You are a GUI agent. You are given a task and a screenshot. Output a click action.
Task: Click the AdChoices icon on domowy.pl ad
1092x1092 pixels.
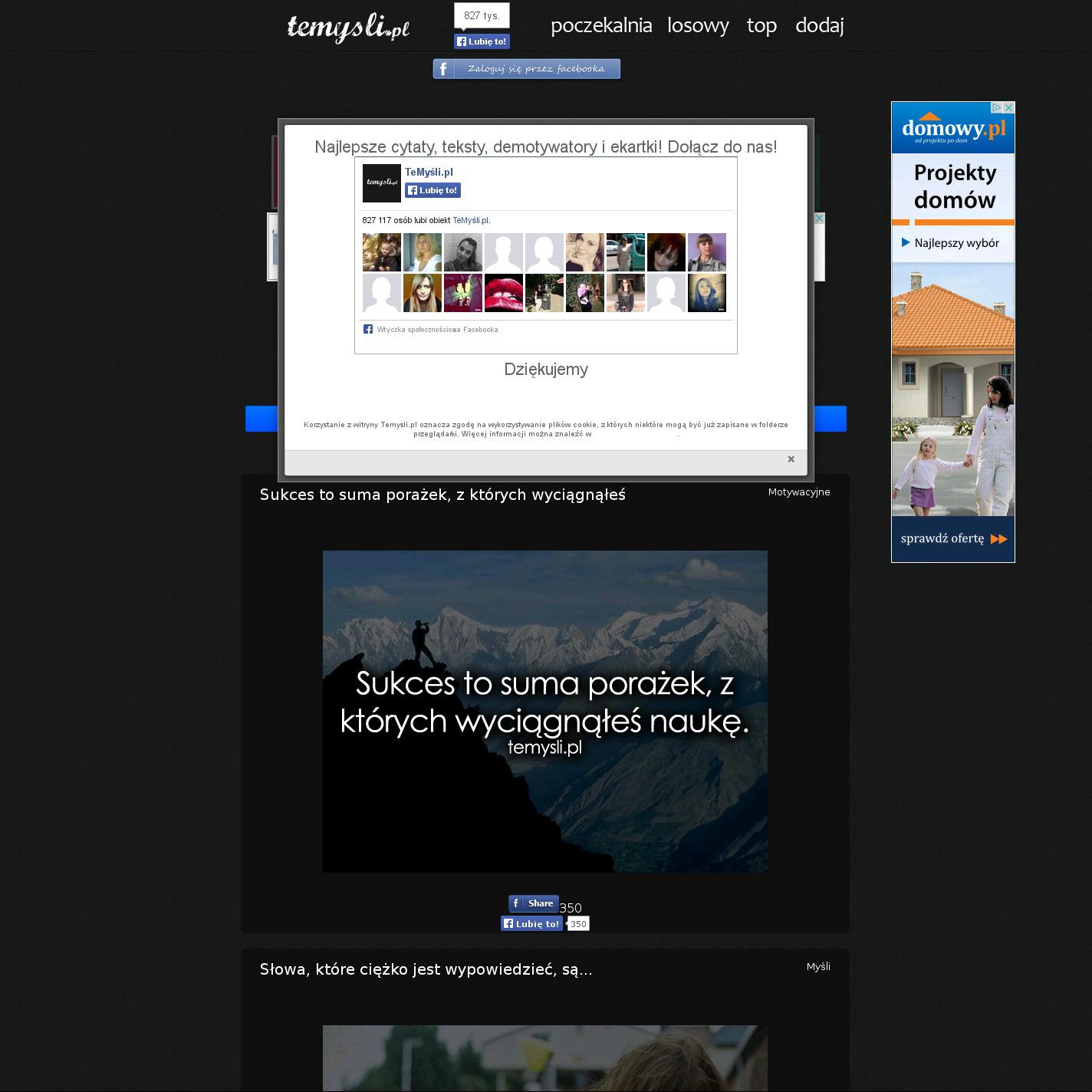pos(997,108)
